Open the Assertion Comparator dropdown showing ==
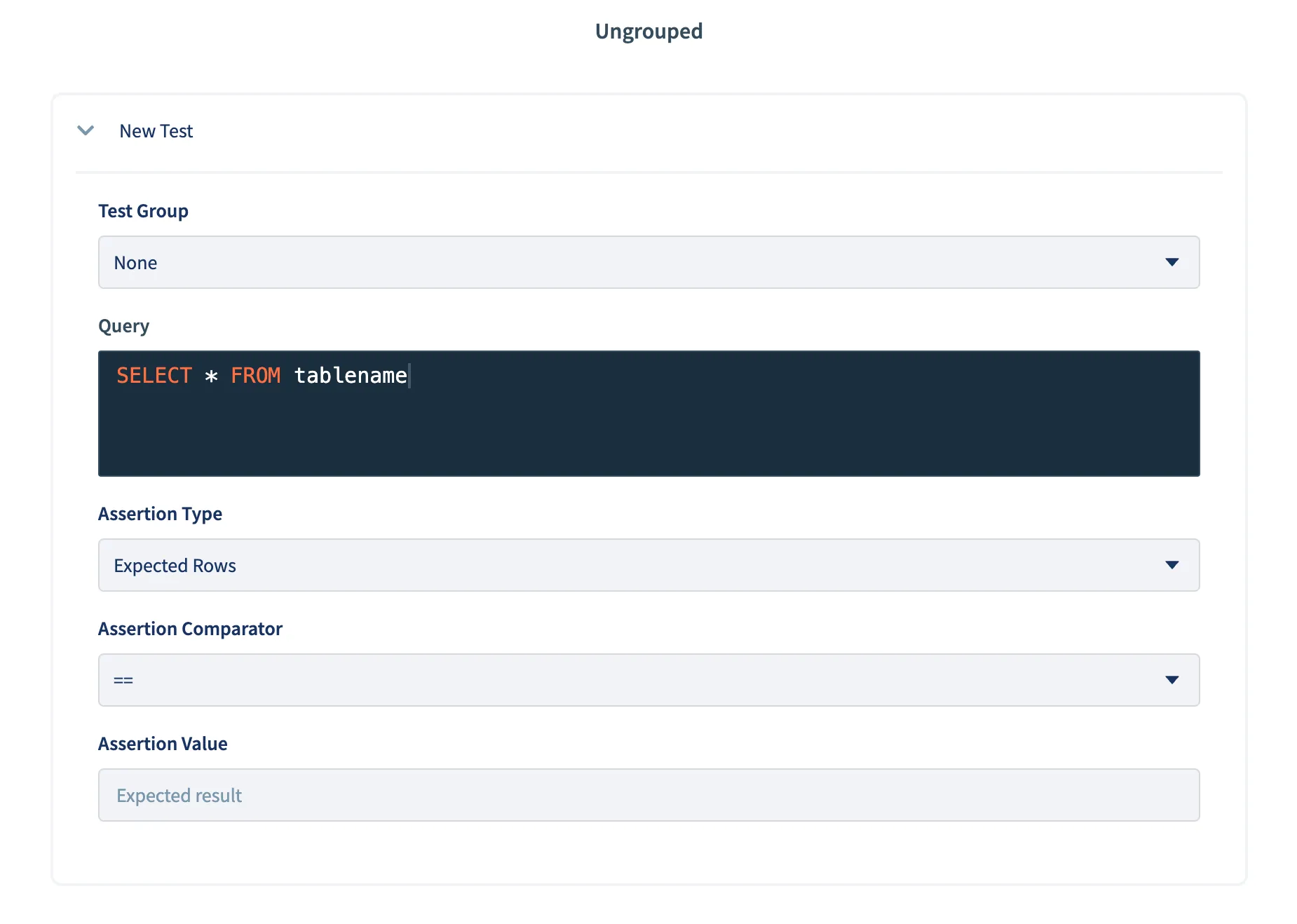 pyautogui.click(x=631, y=680)
